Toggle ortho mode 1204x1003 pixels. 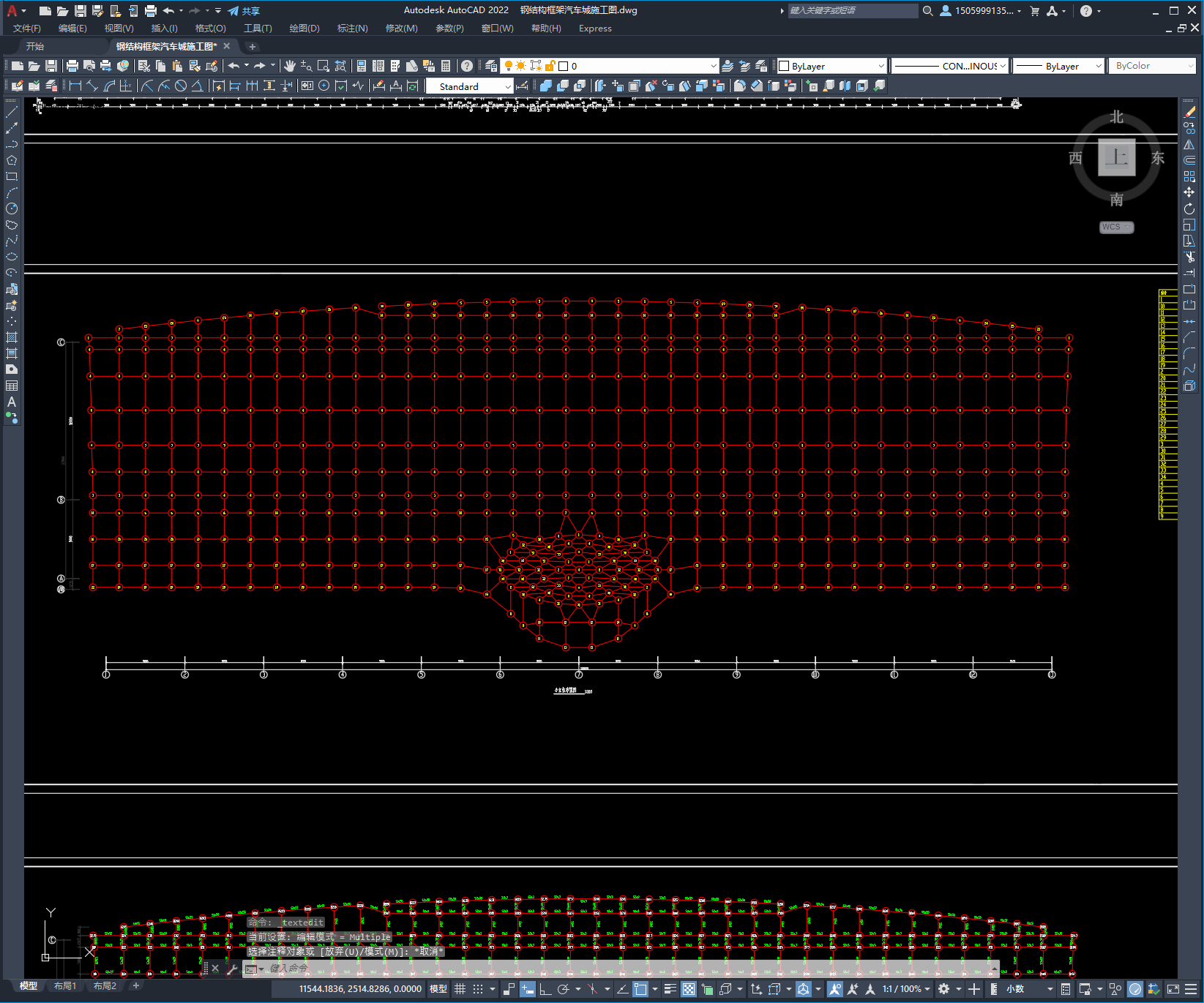pos(545,989)
